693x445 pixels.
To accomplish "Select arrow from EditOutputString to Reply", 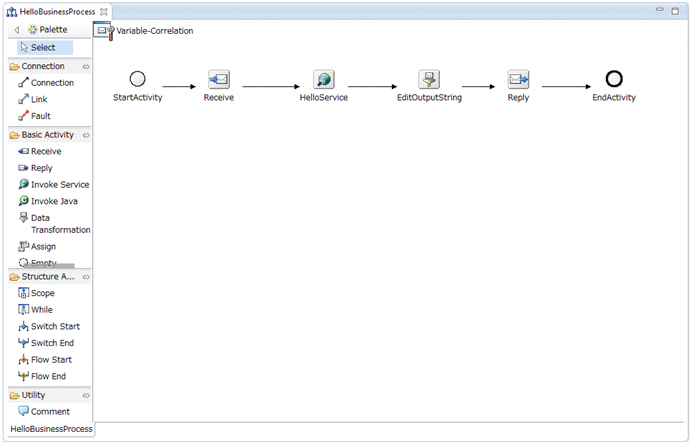I will [x=479, y=87].
